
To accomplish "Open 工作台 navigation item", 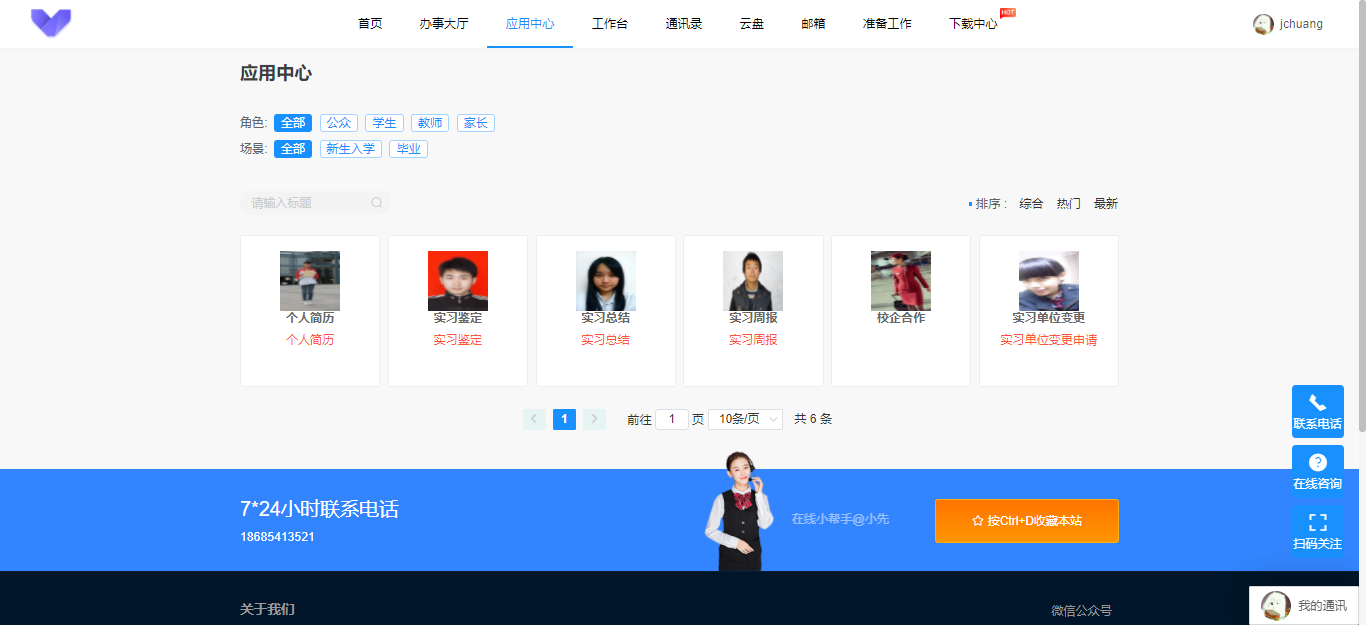I will [610, 24].
